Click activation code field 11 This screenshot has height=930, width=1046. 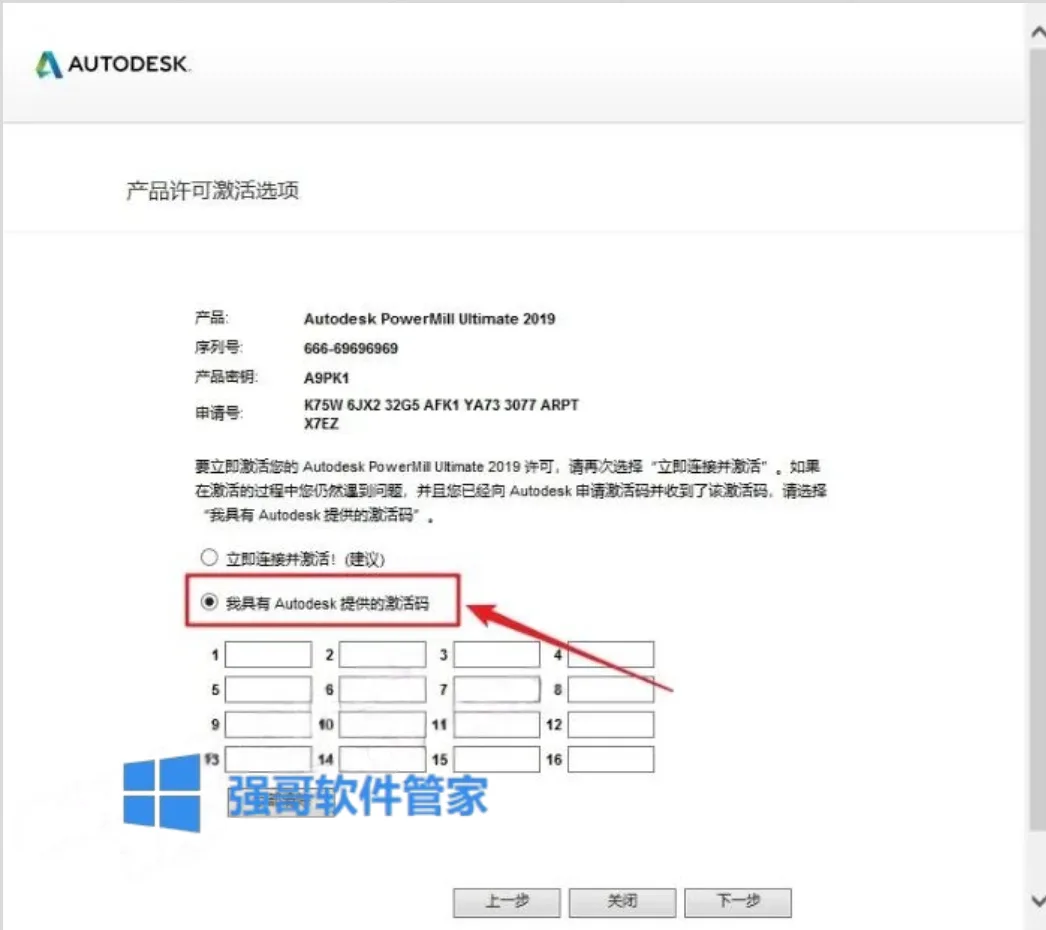(497, 725)
